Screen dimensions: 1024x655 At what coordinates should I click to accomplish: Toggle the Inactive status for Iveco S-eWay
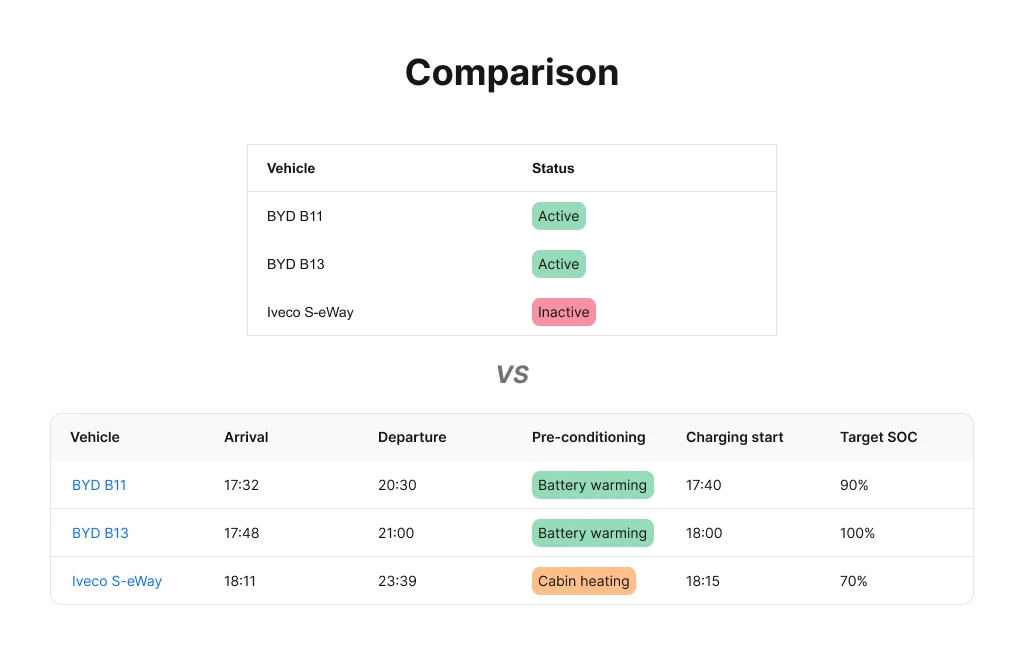pos(563,312)
